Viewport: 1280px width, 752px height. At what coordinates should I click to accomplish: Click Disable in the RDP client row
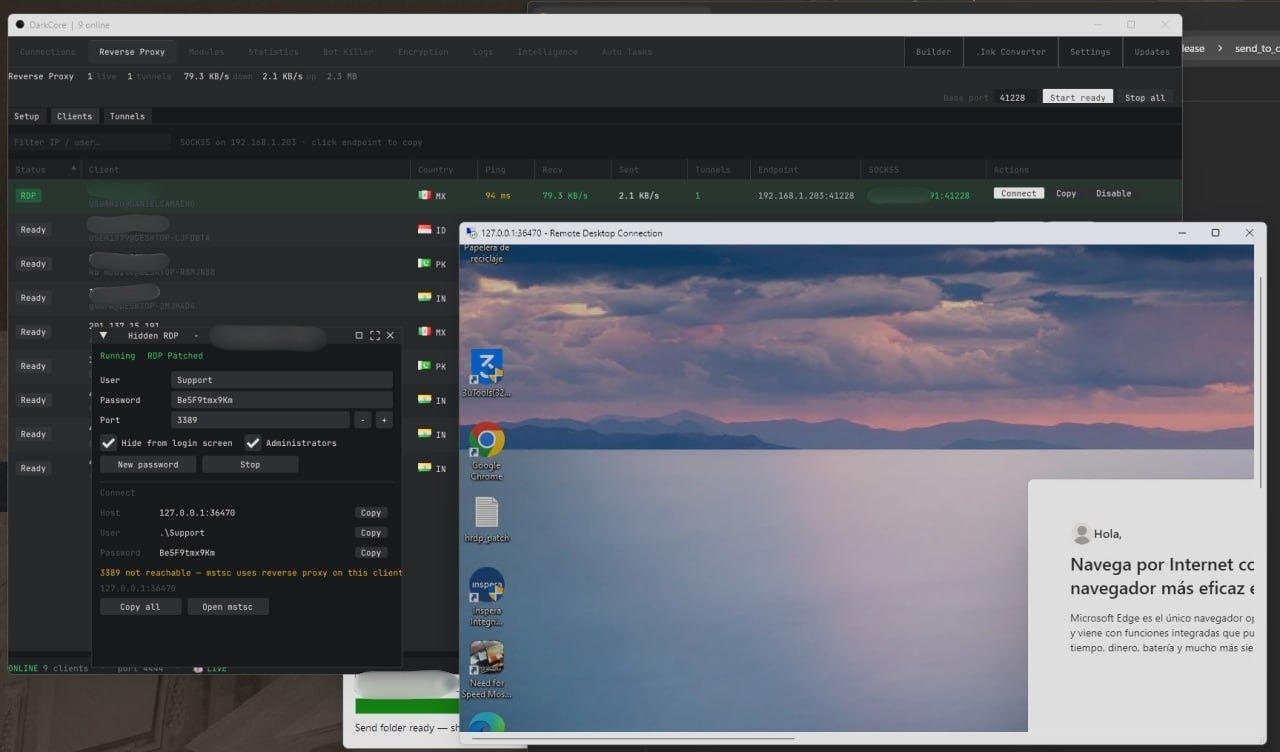pyautogui.click(x=1113, y=193)
